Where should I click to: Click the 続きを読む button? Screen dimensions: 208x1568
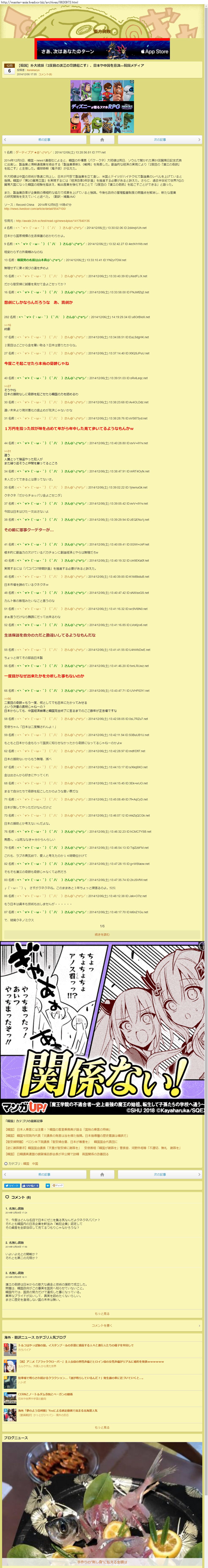(102, 934)
